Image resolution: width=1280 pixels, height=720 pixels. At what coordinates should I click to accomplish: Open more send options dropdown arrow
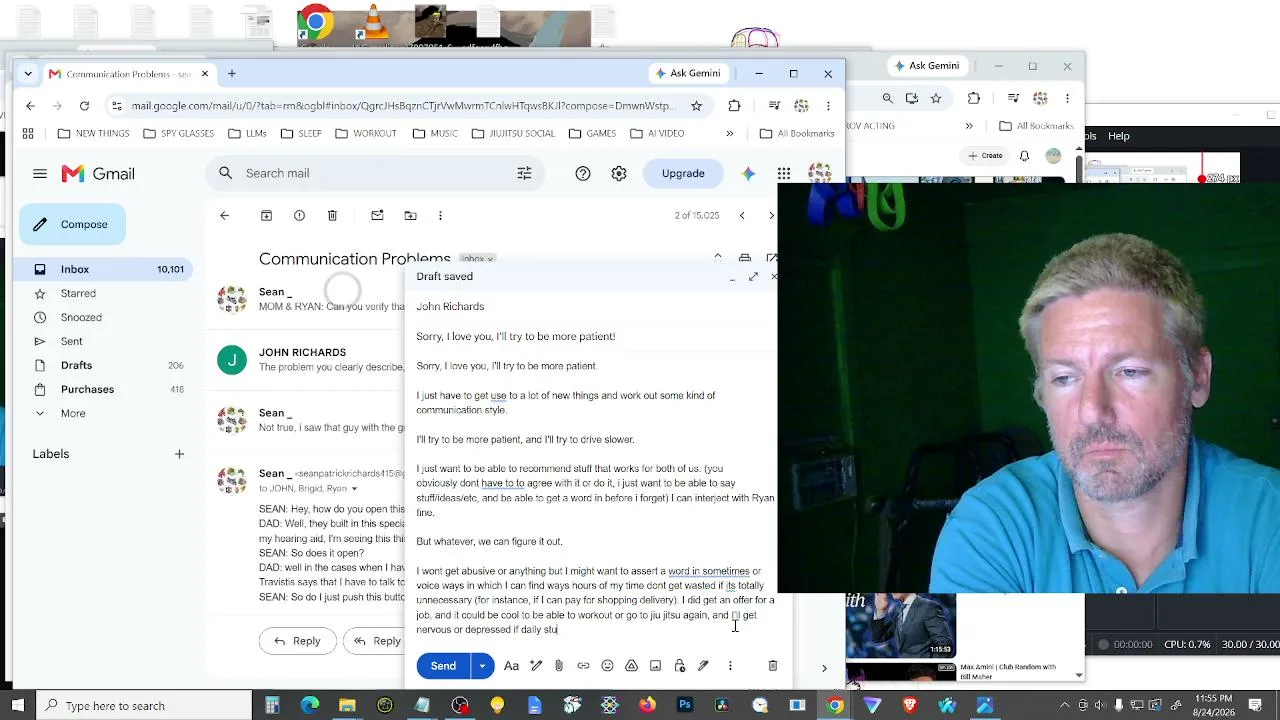click(x=482, y=666)
